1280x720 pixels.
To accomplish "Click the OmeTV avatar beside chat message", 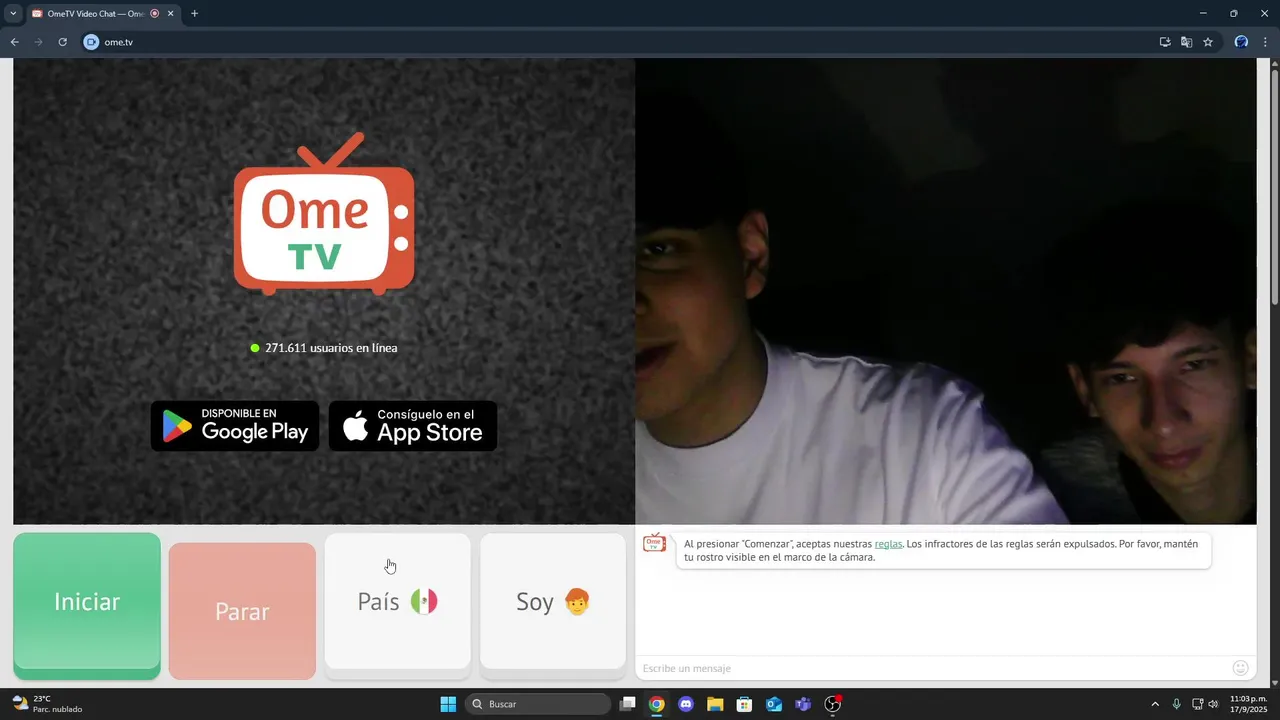I will click(654, 543).
